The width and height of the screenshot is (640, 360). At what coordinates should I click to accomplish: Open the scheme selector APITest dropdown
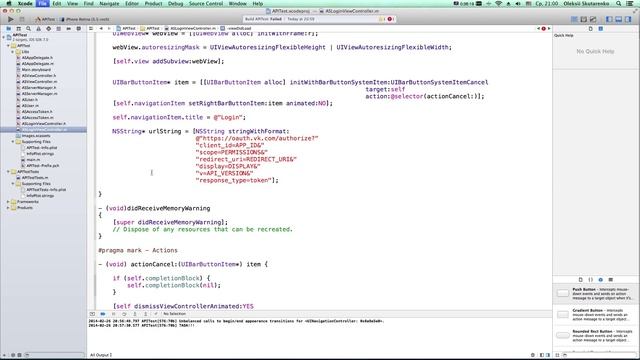click(x=45, y=19)
